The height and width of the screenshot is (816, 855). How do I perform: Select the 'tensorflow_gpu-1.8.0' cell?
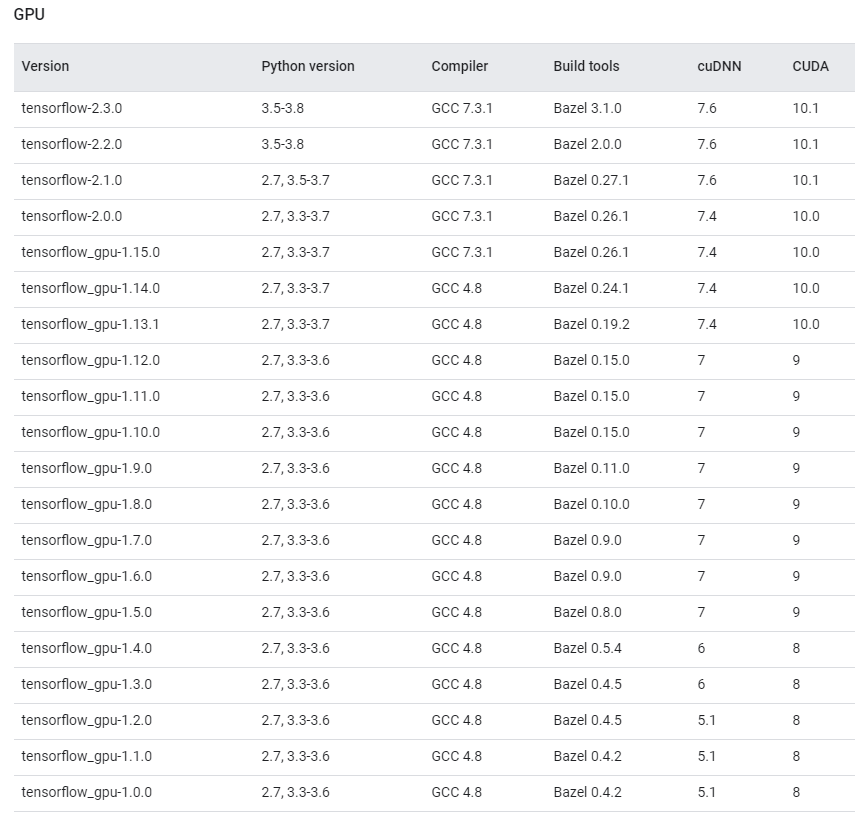pyautogui.click(x=87, y=505)
